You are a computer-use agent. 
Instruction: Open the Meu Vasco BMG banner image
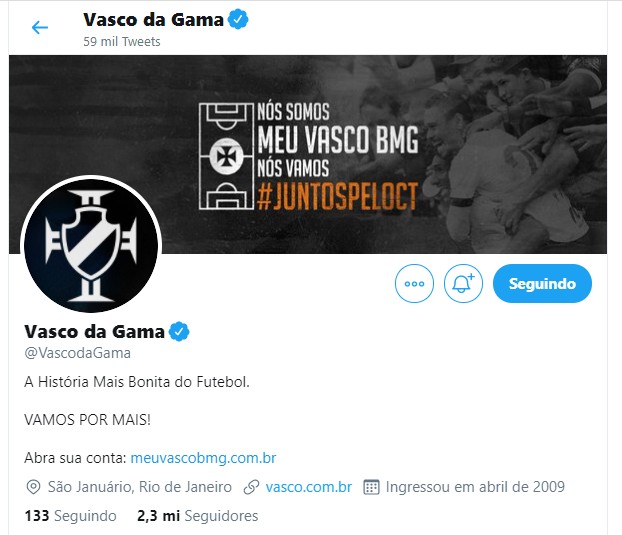click(308, 154)
